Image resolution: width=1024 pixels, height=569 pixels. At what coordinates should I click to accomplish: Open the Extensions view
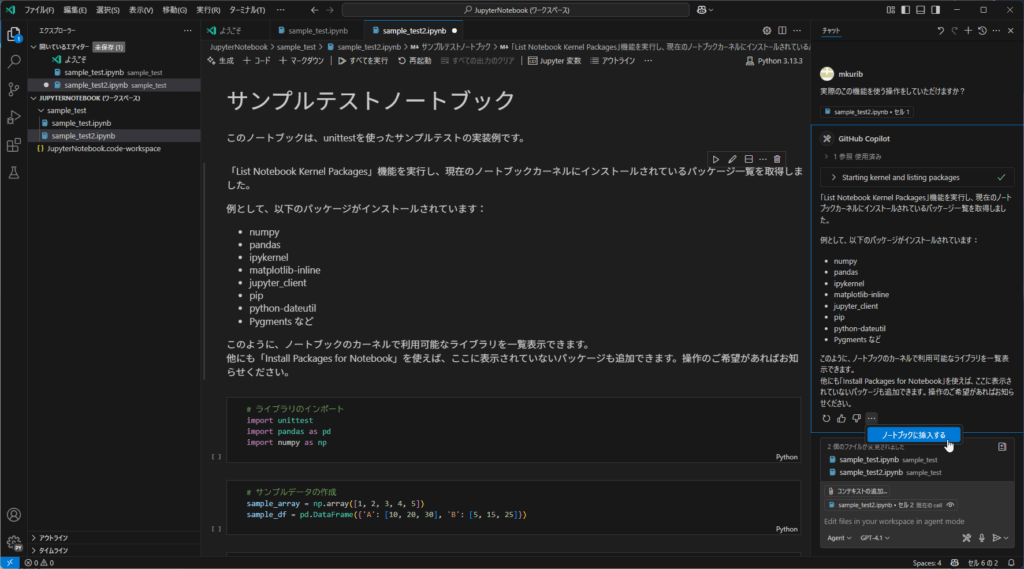[14, 145]
